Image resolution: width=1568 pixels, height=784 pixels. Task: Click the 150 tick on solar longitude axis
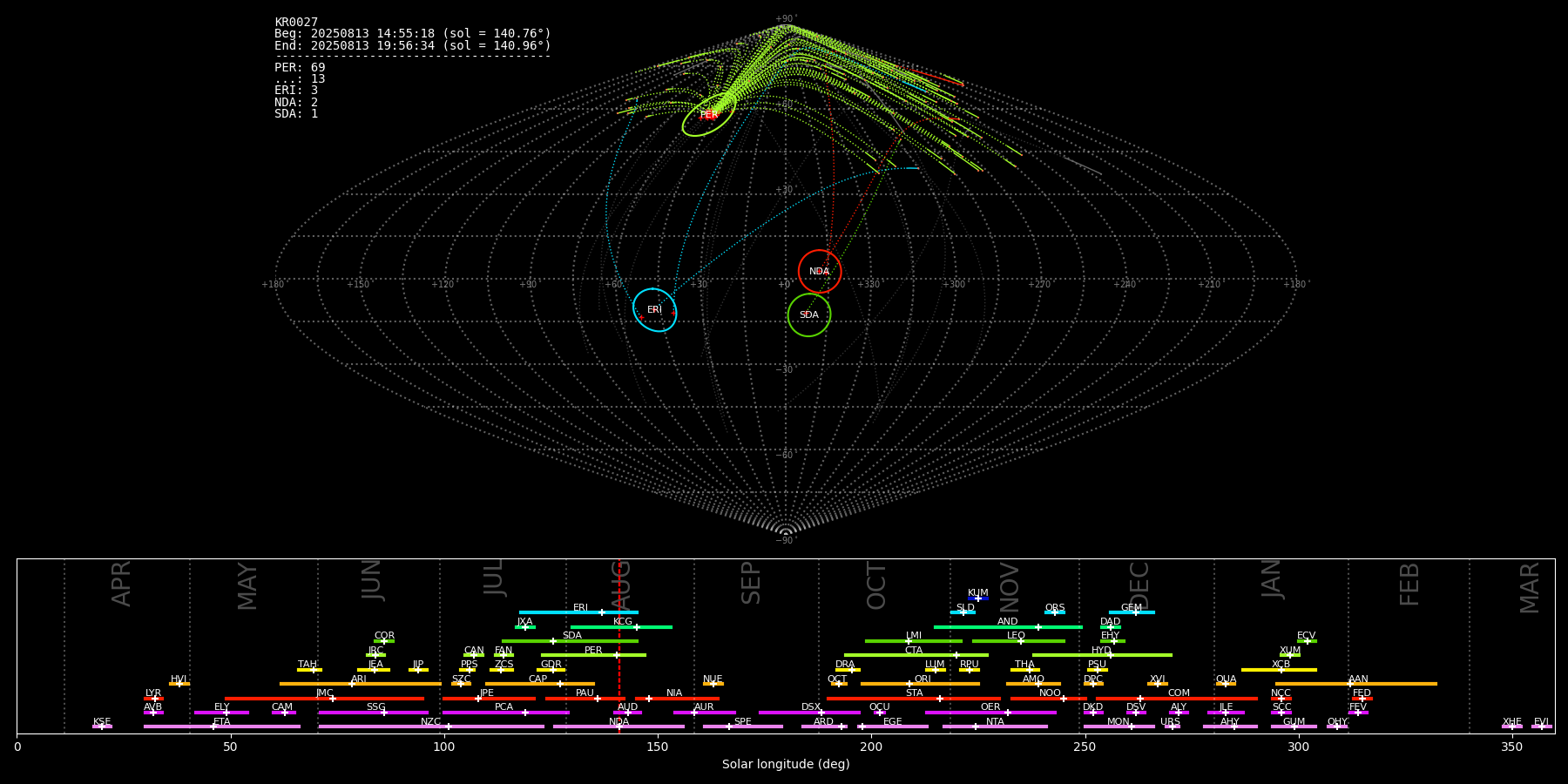(x=658, y=747)
